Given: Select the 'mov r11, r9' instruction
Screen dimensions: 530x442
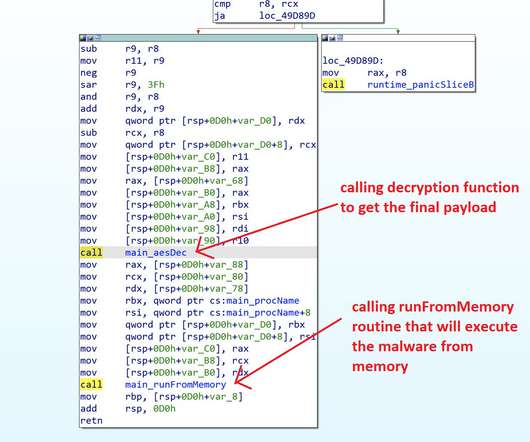Looking at the screenshot, I should tap(122, 61).
